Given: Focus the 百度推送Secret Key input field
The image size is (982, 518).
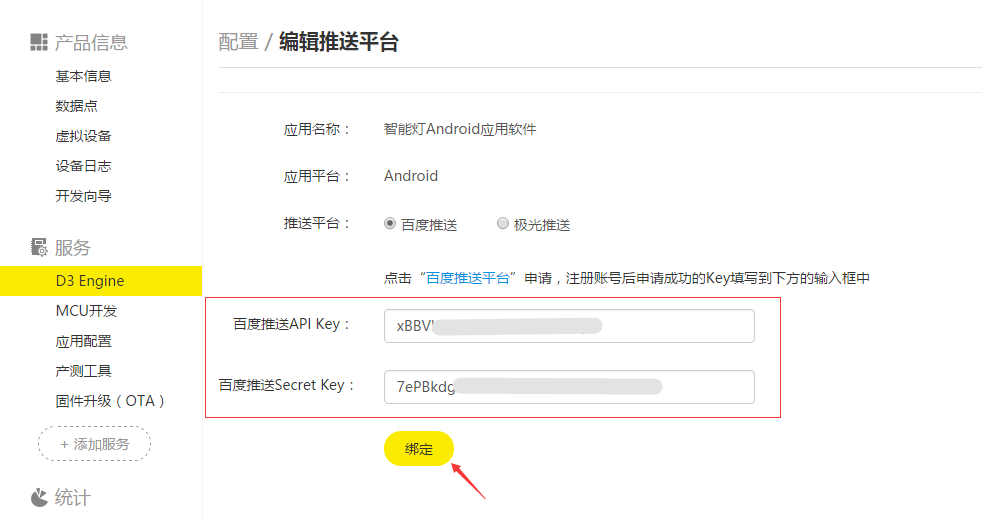Looking at the screenshot, I should coord(569,386).
